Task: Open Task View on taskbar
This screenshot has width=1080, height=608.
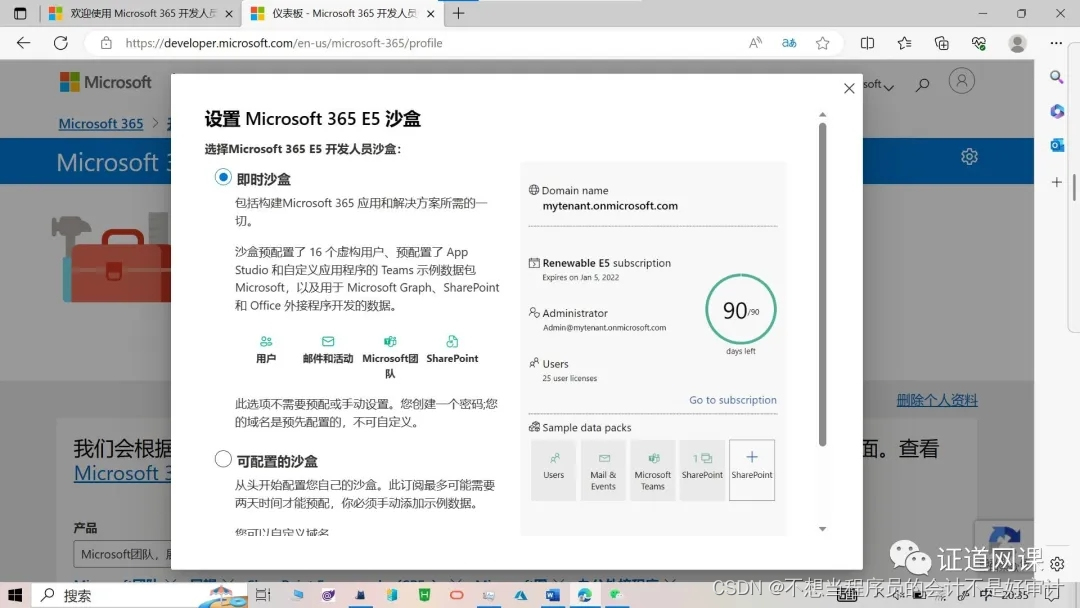Action: click(263, 595)
